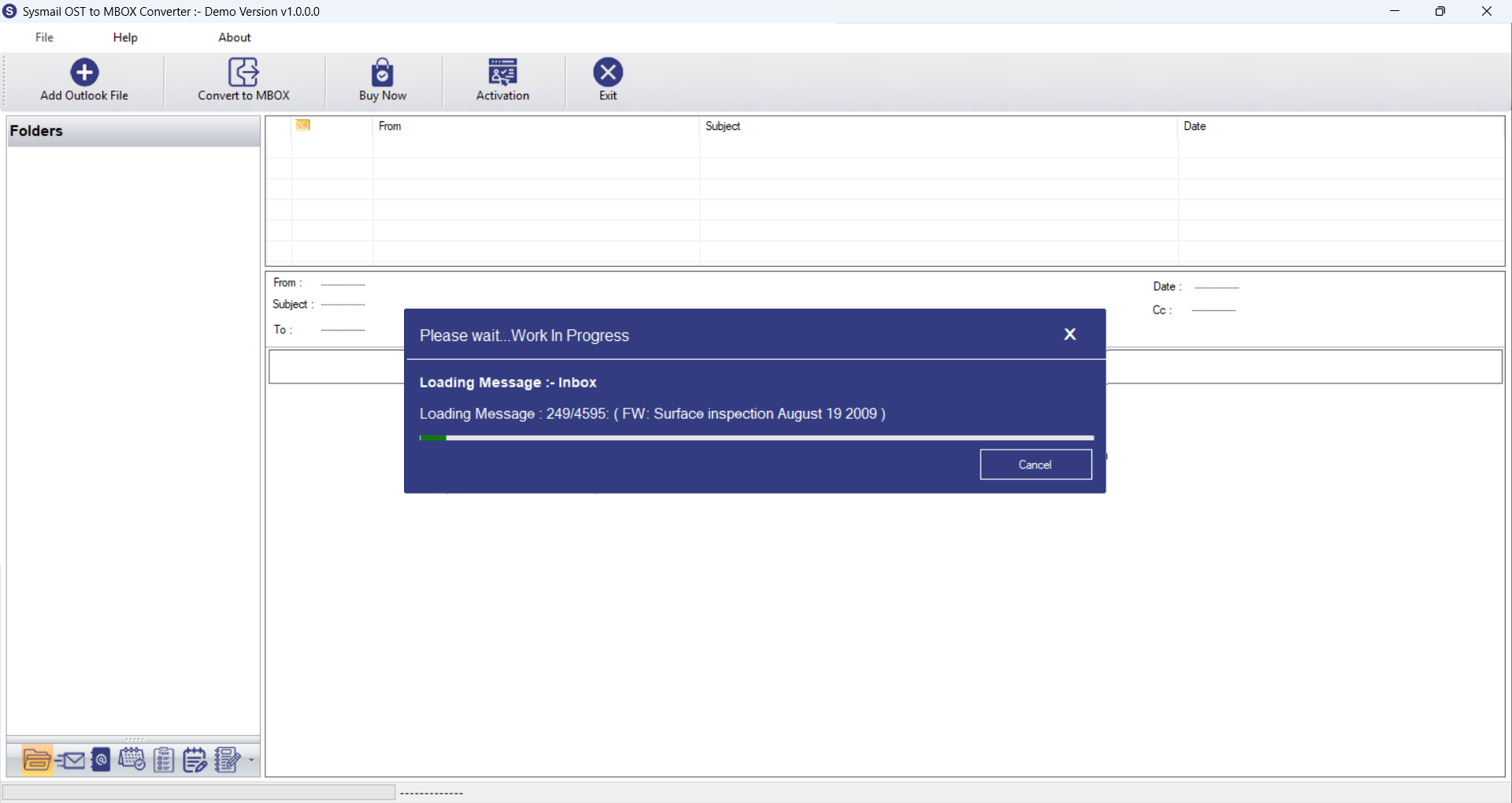Open the notes calendar-with-pencil icon
Viewport: 1512px width, 803px height.
click(x=195, y=760)
